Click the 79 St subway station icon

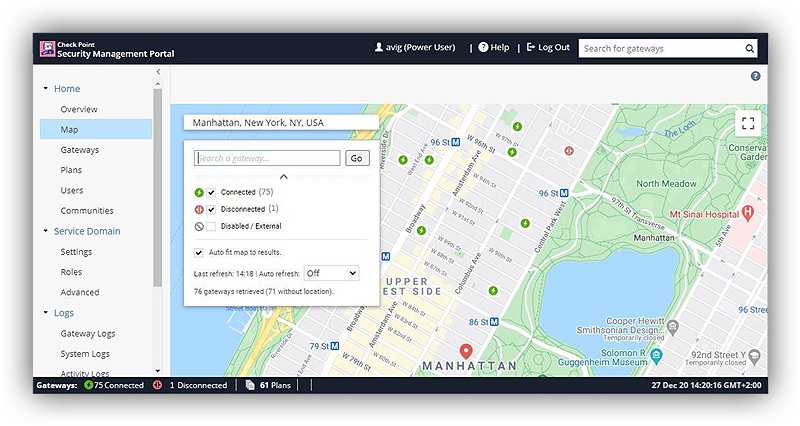pyautogui.click(x=335, y=346)
